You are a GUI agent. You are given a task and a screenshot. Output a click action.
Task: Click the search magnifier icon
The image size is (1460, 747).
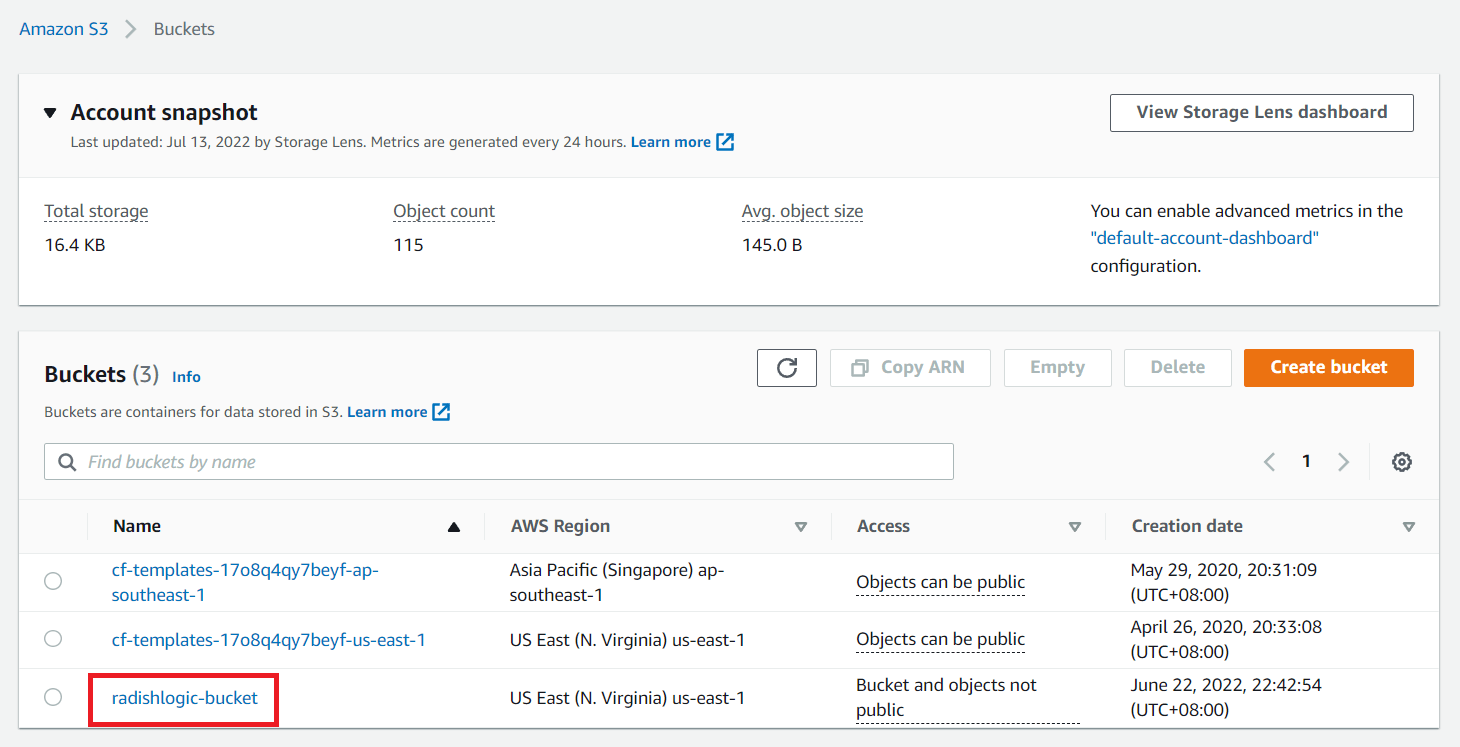pos(68,462)
